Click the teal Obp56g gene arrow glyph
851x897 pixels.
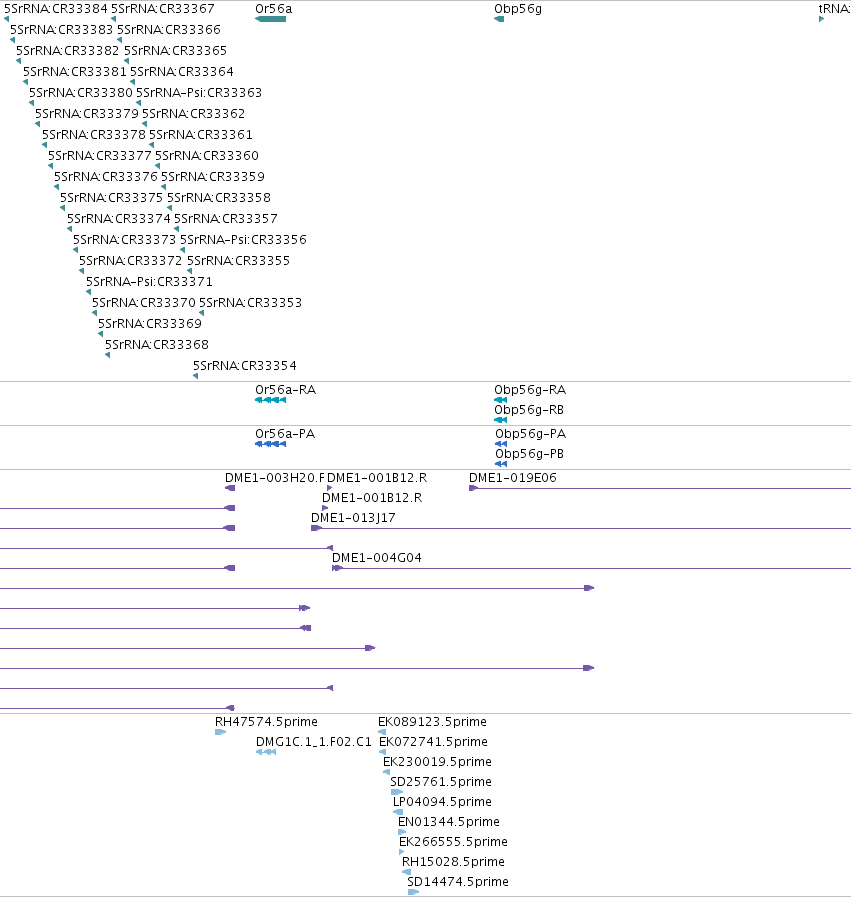tap(499, 19)
